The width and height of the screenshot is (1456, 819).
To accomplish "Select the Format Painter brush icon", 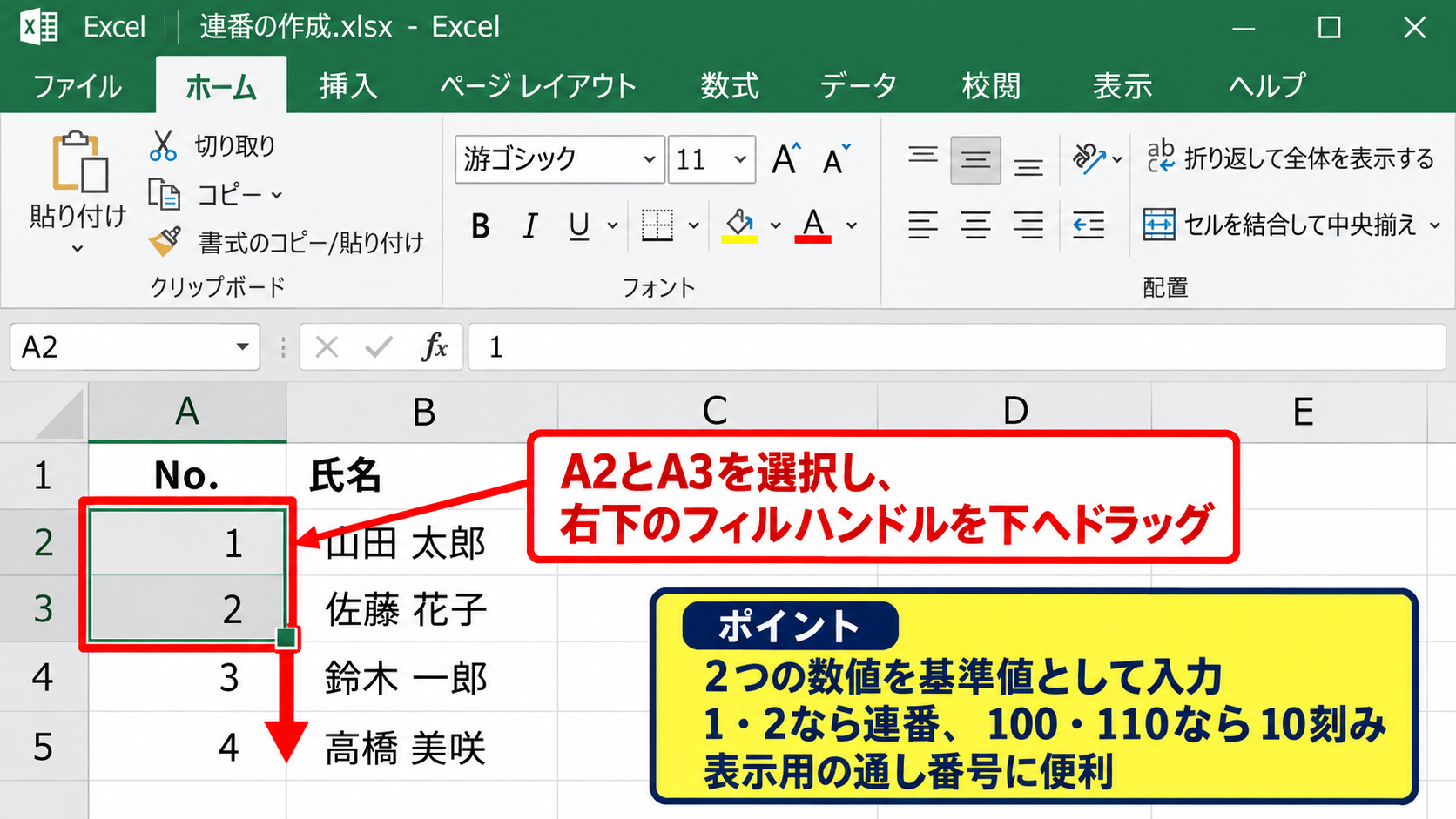I will pyautogui.click(x=165, y=241).
